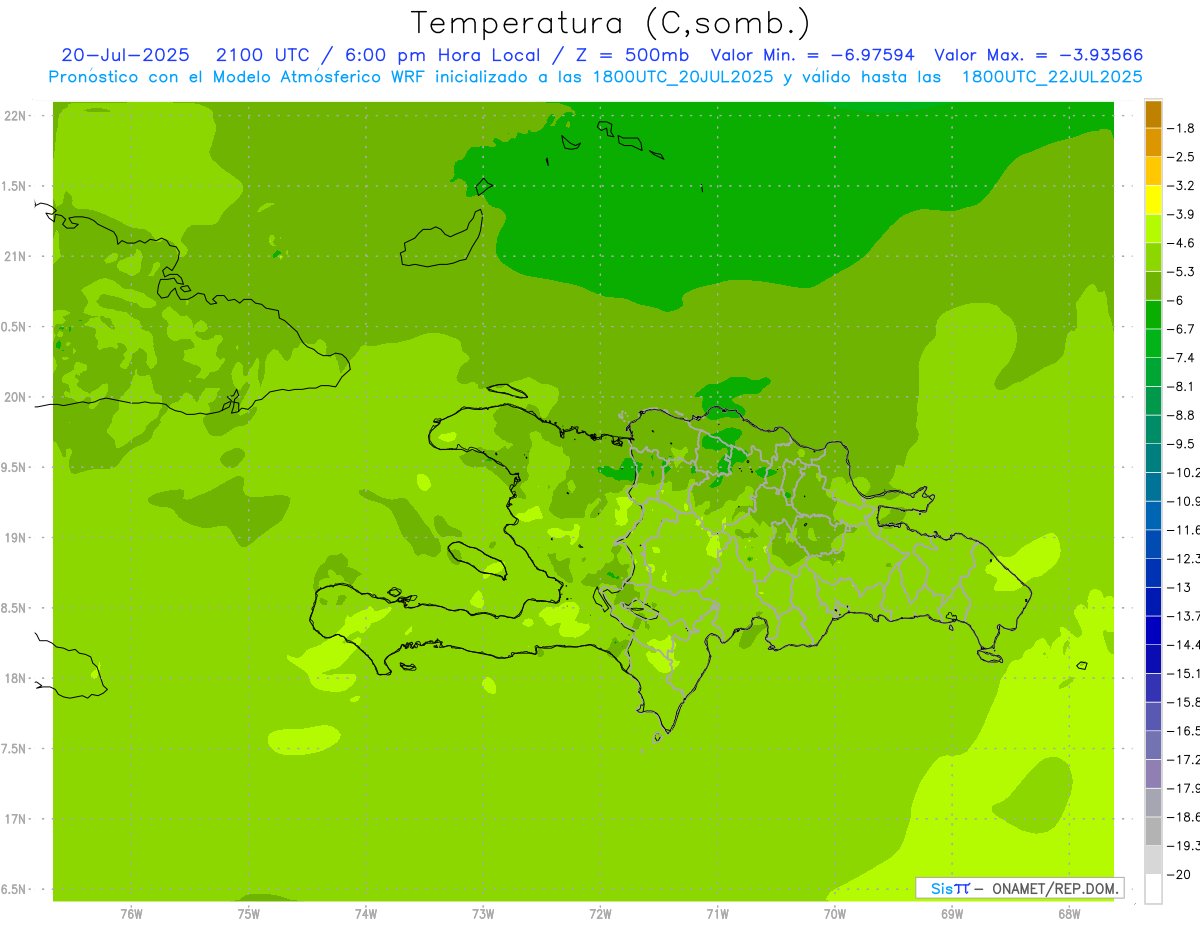Pick the yellow swatch between -3.2 and -3.9
1200x927 pixels.
pyautogui.click(x=1153, y=200)
